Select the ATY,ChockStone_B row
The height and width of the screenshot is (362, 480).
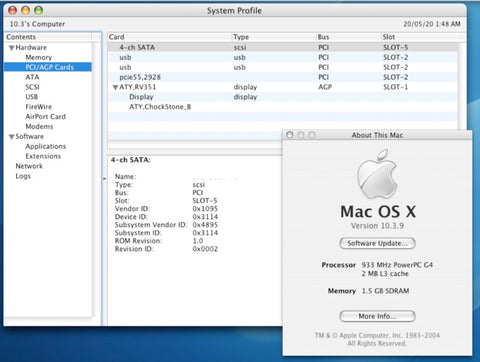tap(283, 107)
